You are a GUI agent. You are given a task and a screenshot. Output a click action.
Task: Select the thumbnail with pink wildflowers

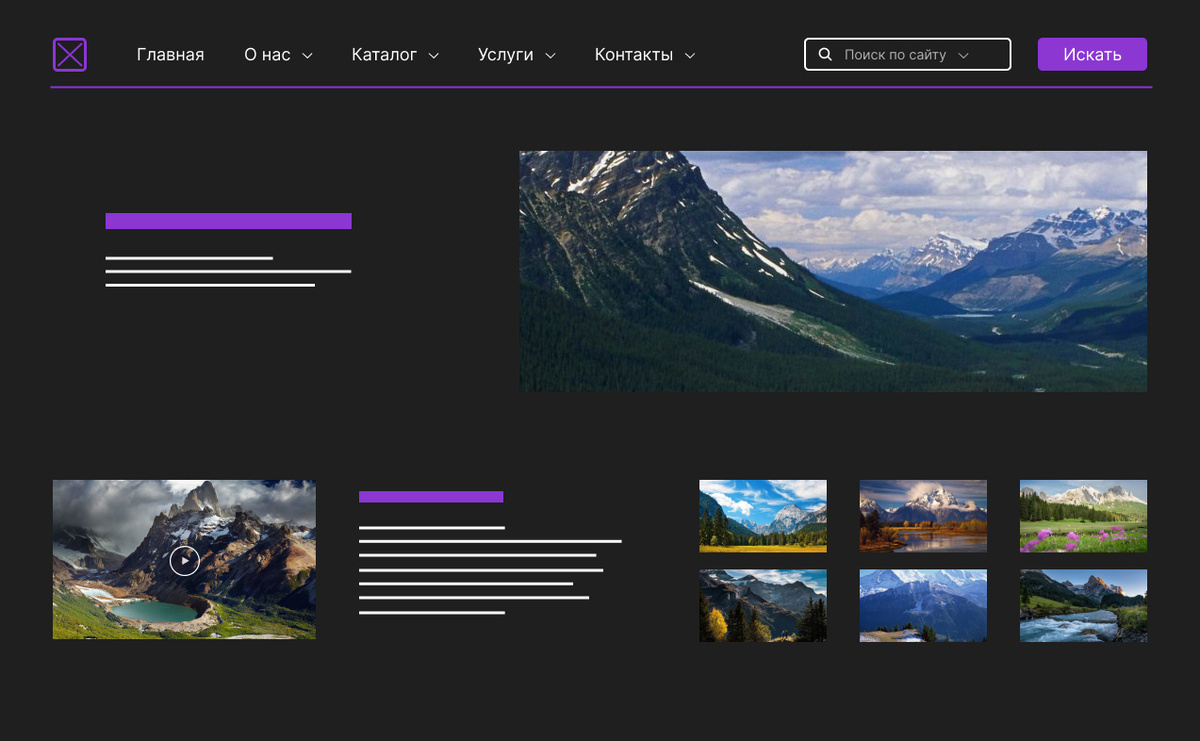[x=1083, y=516]
